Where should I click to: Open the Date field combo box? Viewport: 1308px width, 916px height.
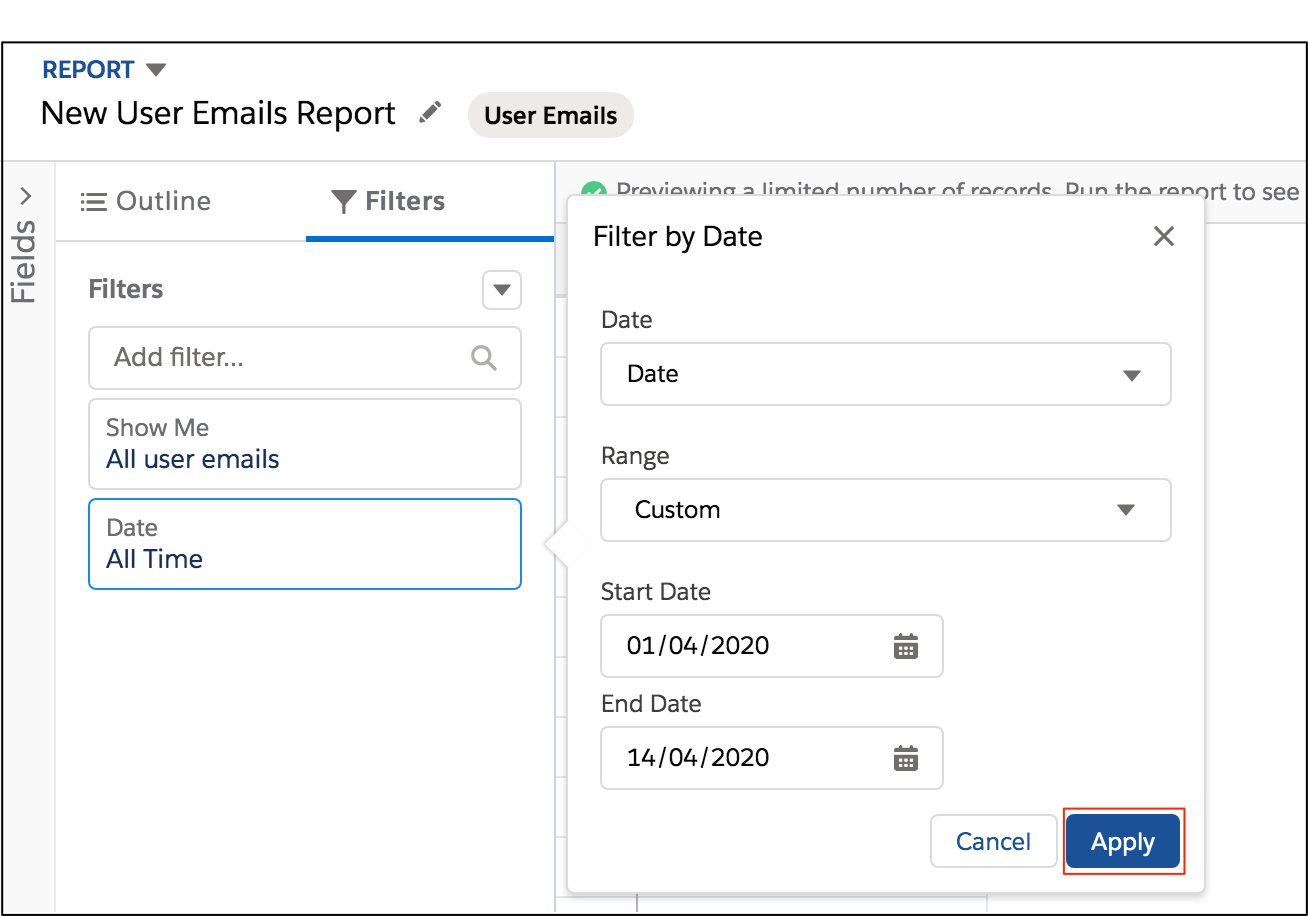point(886,374)
